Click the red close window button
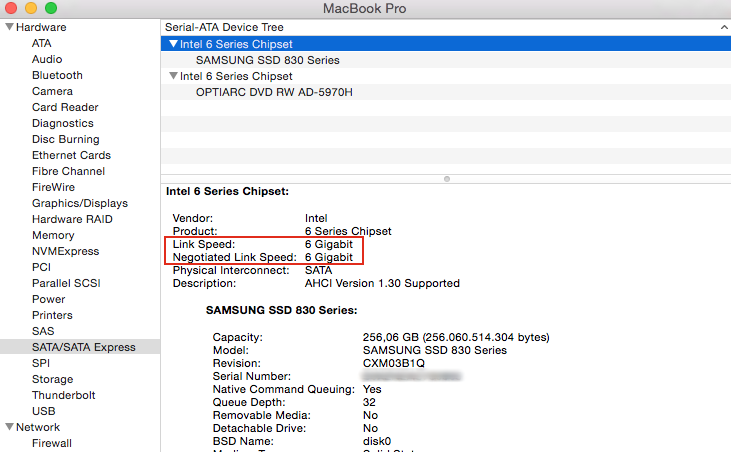Screen dimensions: 731x452 tap(11, 8)
